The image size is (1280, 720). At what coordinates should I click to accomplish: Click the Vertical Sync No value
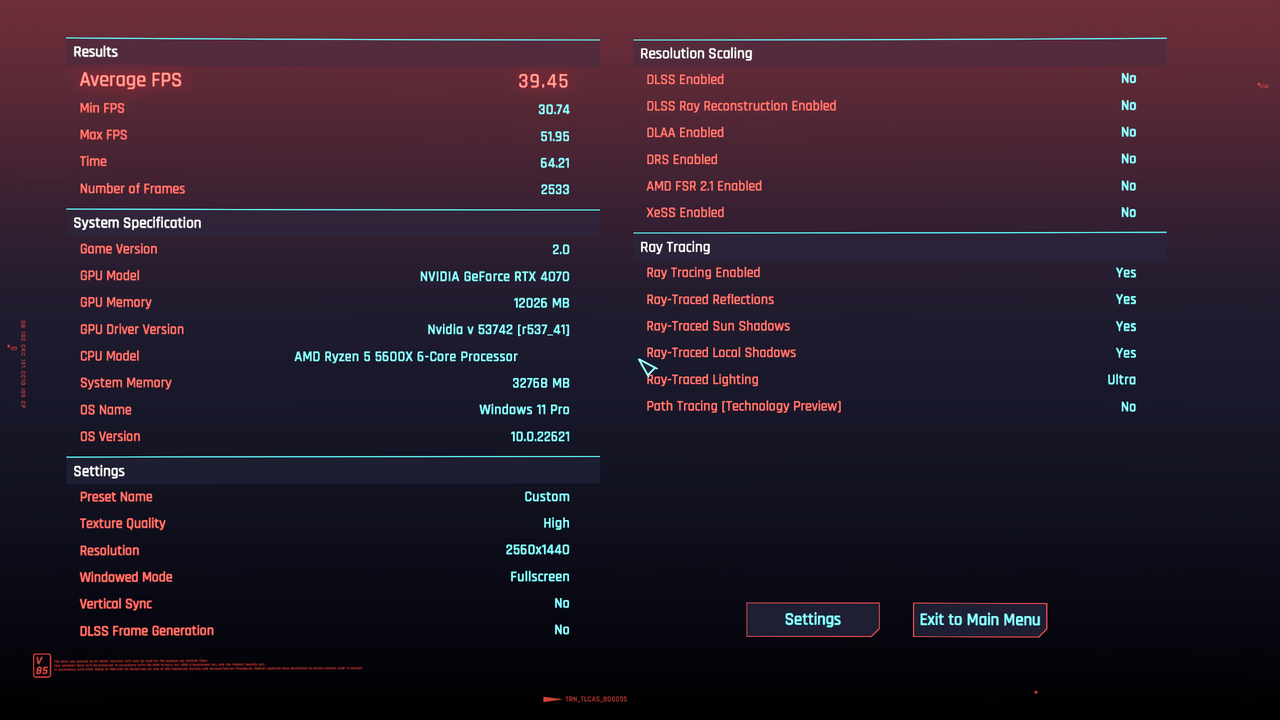point(562,604)
